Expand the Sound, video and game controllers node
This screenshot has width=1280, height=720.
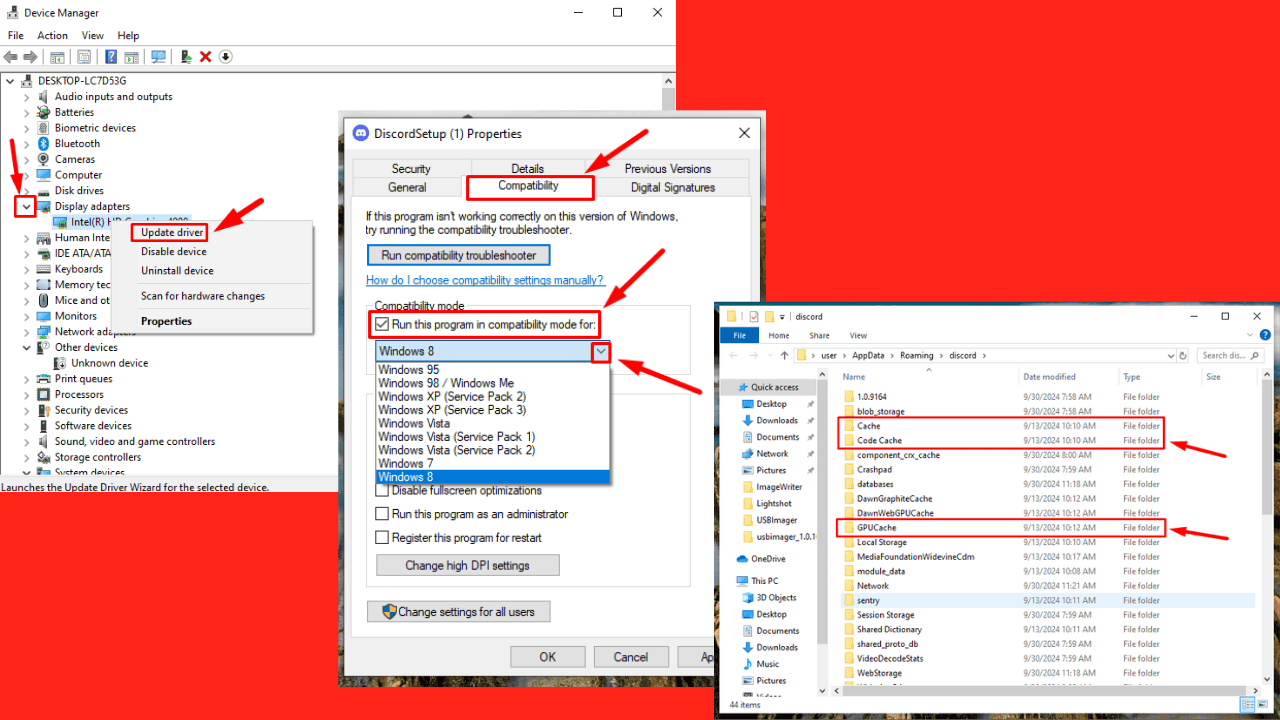(x=25, y=441)
